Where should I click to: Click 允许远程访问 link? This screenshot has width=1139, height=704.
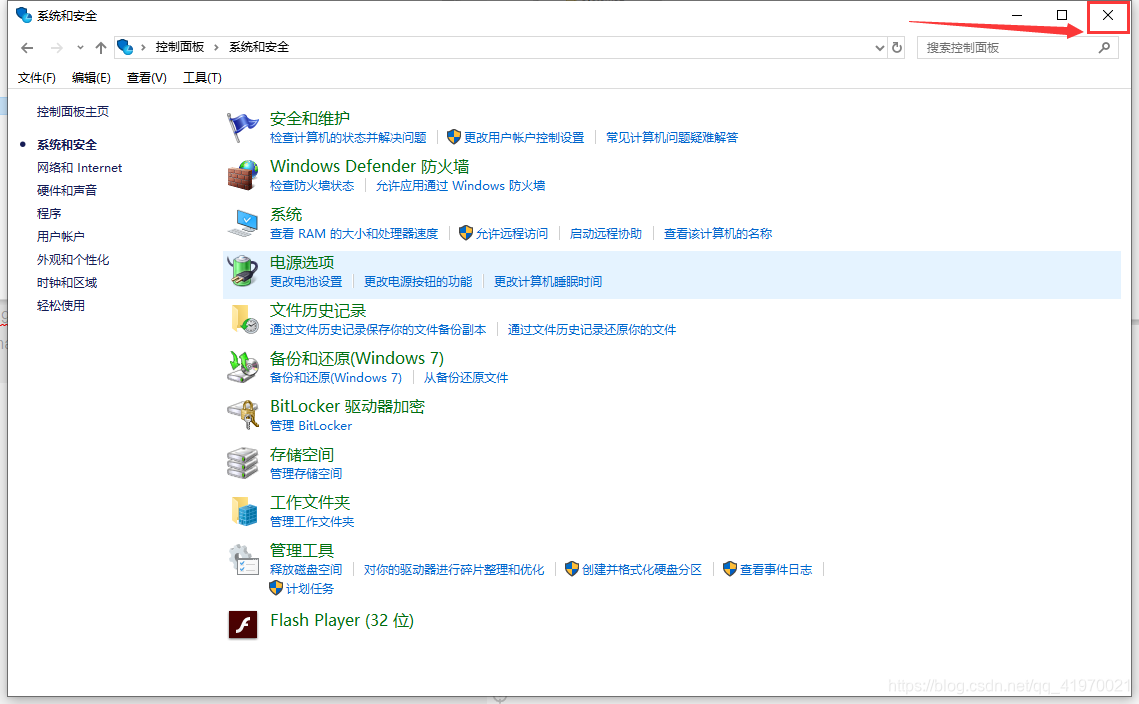511,234
